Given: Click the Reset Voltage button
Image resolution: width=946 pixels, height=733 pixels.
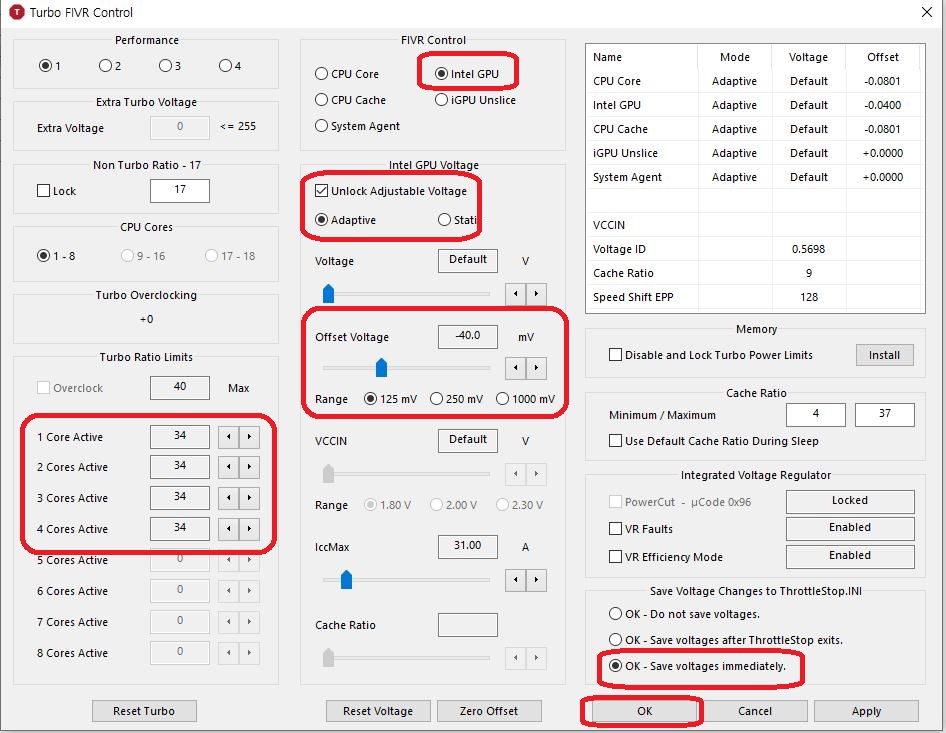Looking at the screenshot, I should coord(378,711).
